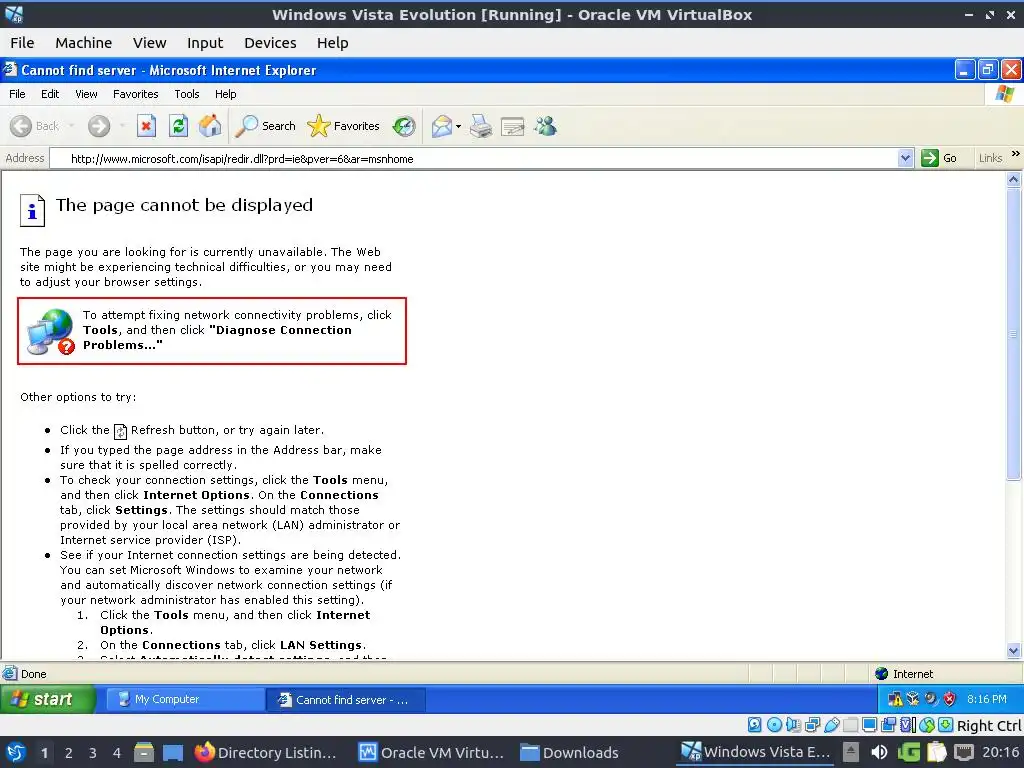Image resolution: width=1024 pixels, height=768 pixels.
Task: Click the VirtualBox optical disc status icon
Action: click(774, 725)
